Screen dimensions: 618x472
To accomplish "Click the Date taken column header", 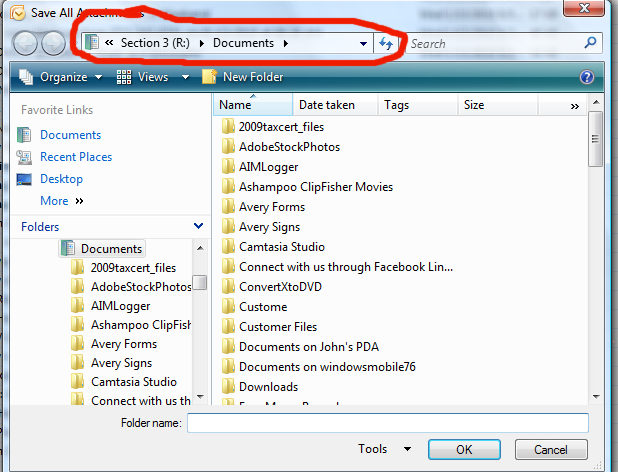I will 326,105.
